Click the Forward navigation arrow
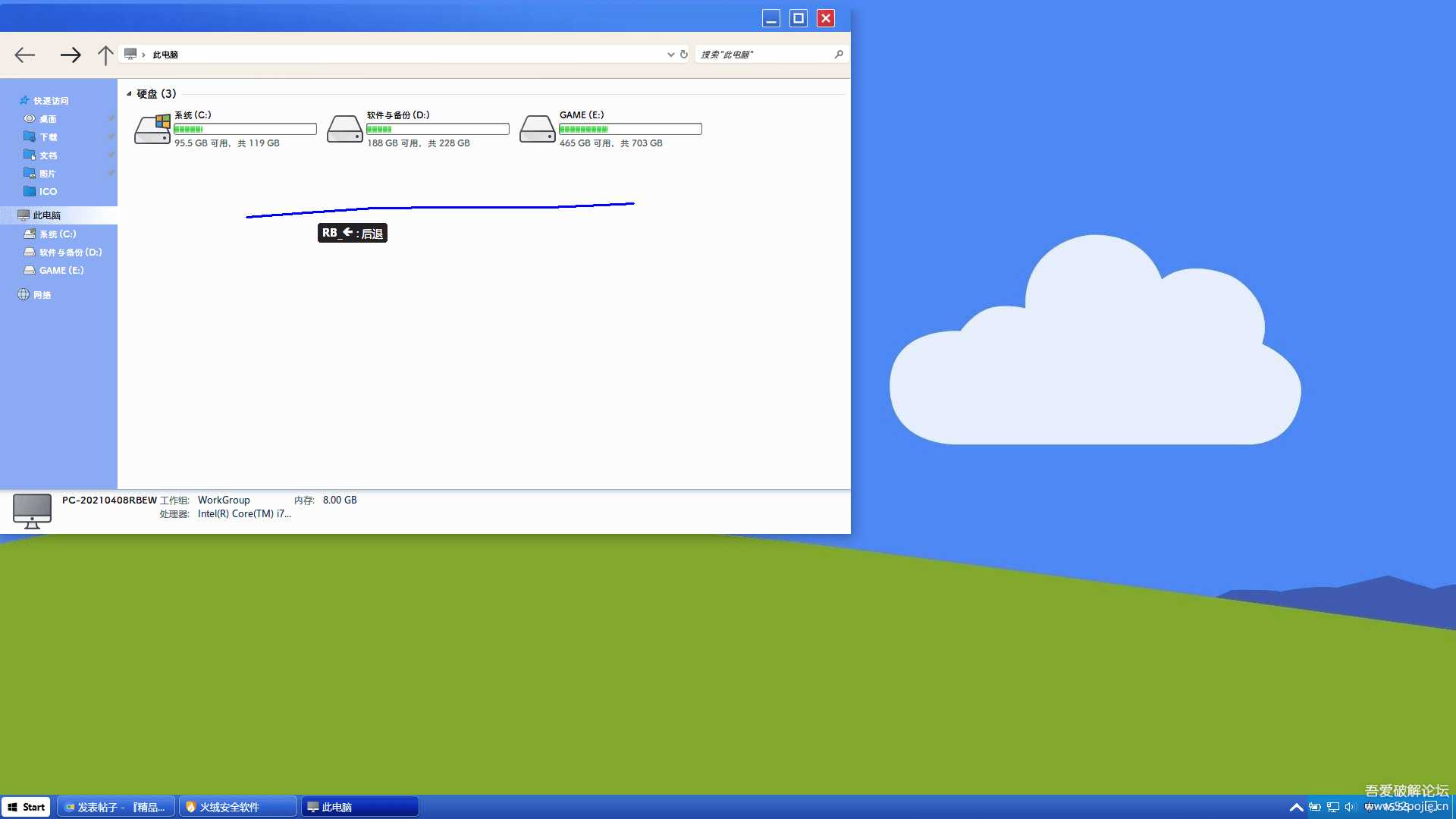1456x819 pixels. click(x=70, y=55)
